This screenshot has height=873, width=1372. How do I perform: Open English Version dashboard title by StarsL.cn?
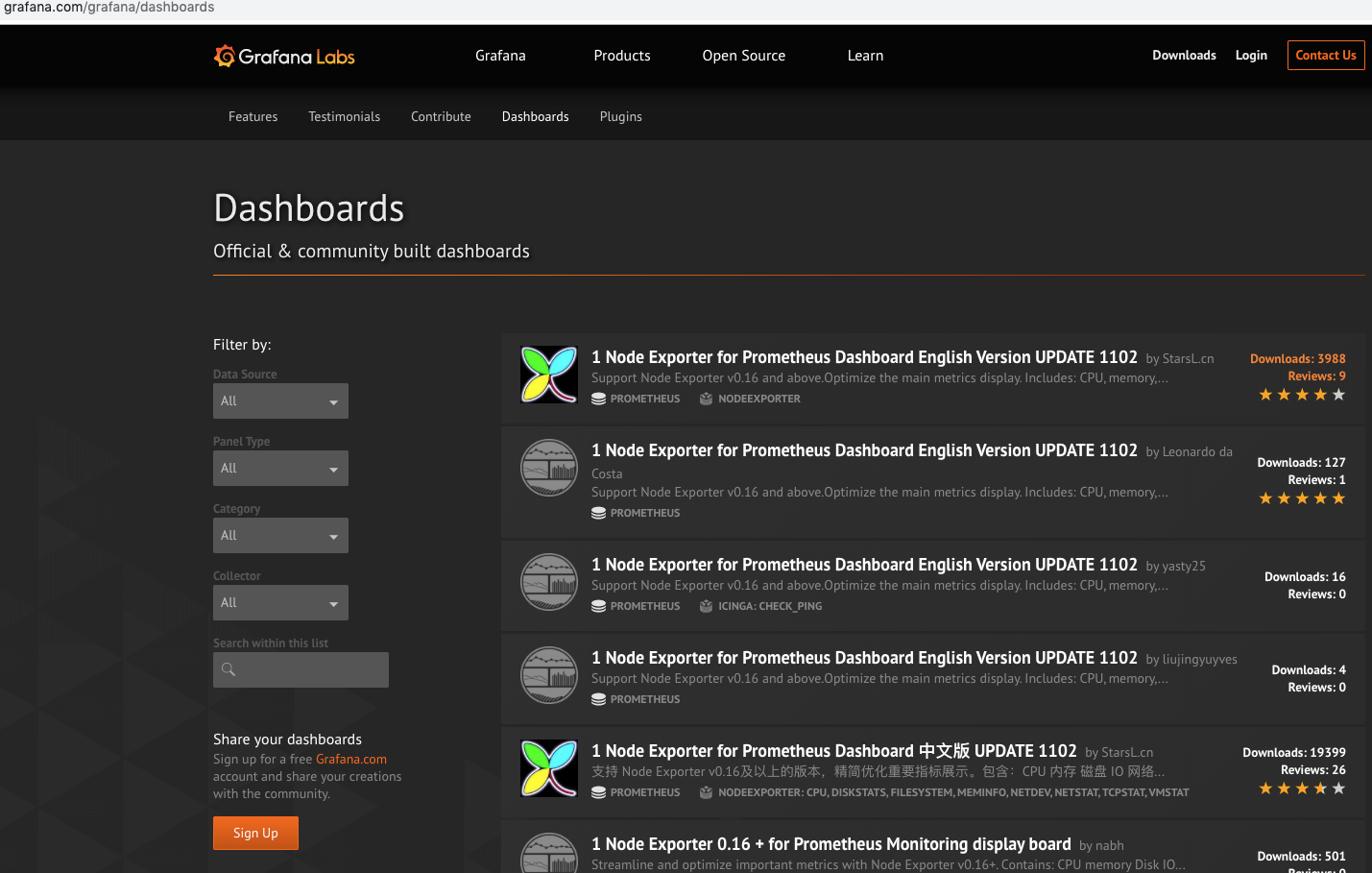tap(864, 357)
